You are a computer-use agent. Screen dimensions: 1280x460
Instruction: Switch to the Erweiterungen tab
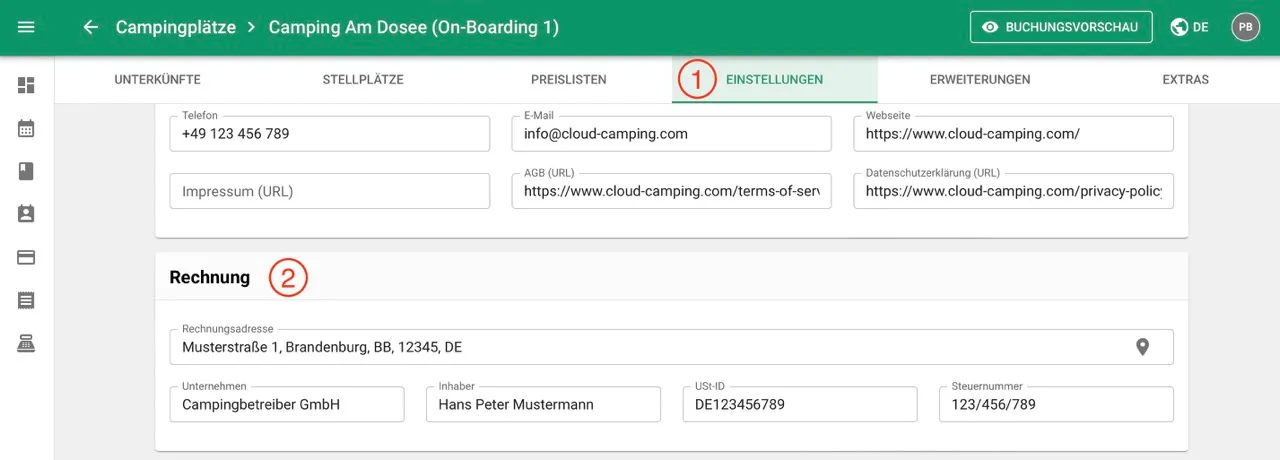pos(979,80)
